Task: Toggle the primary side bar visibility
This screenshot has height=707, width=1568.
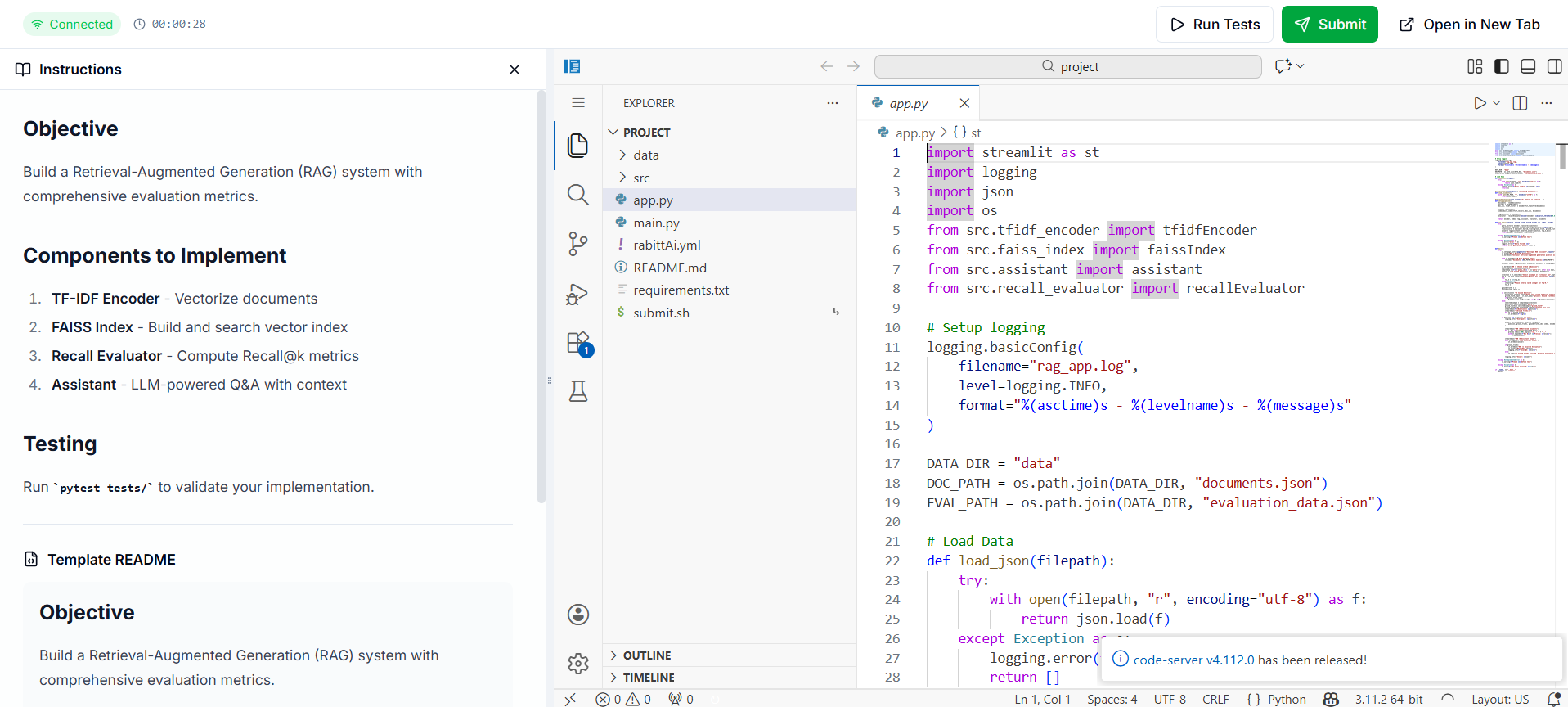Action: tap(1501, 66)
